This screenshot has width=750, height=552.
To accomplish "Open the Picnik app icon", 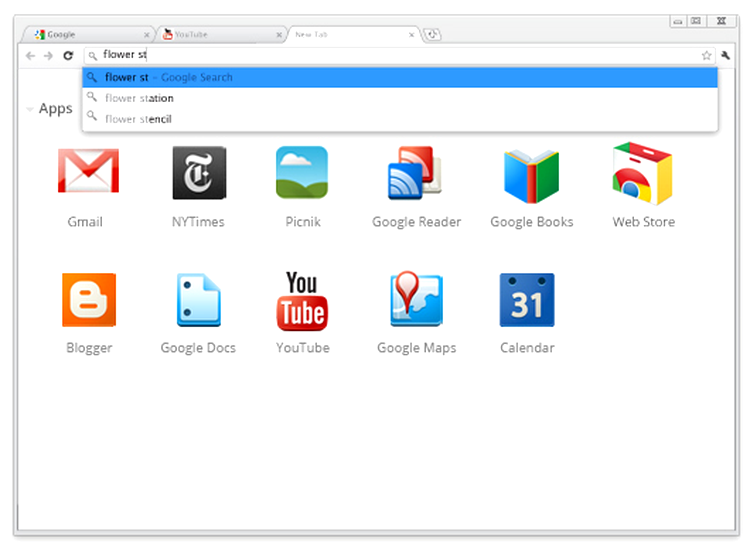I will tap(302, 172).
